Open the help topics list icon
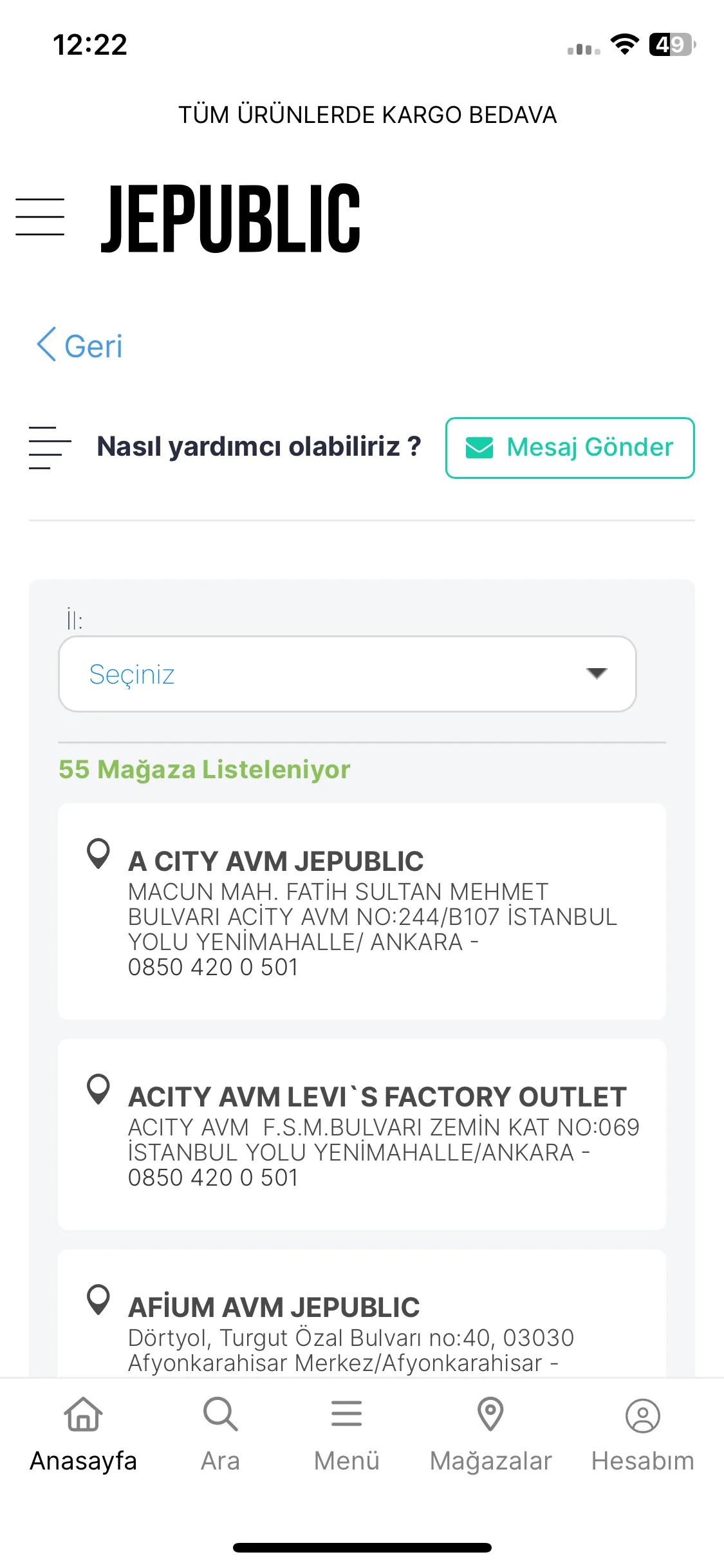This screenshot has width=724, height=1568. coord(50,447)
